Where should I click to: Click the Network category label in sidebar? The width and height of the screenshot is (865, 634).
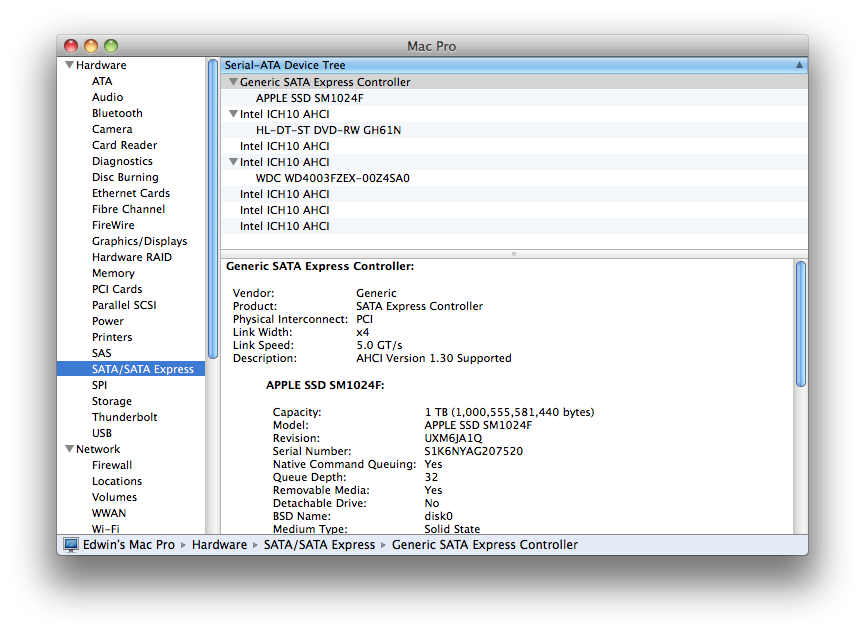(x=98, y=449)
